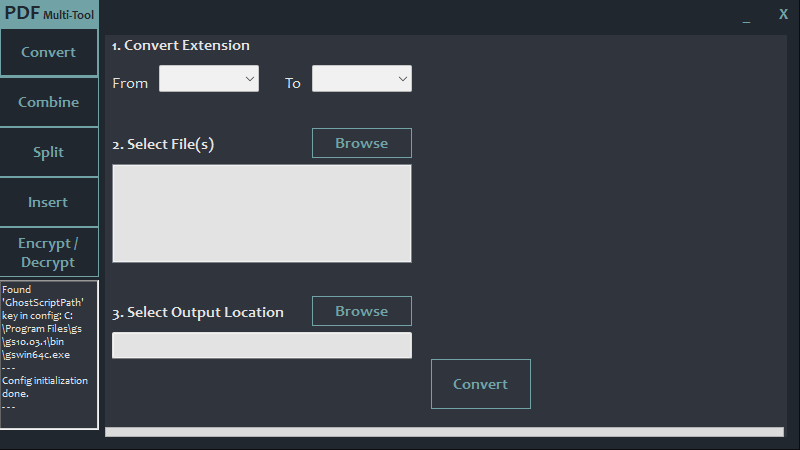Click the log output panel with GhostScriptPath message

[x=49, y=355]
